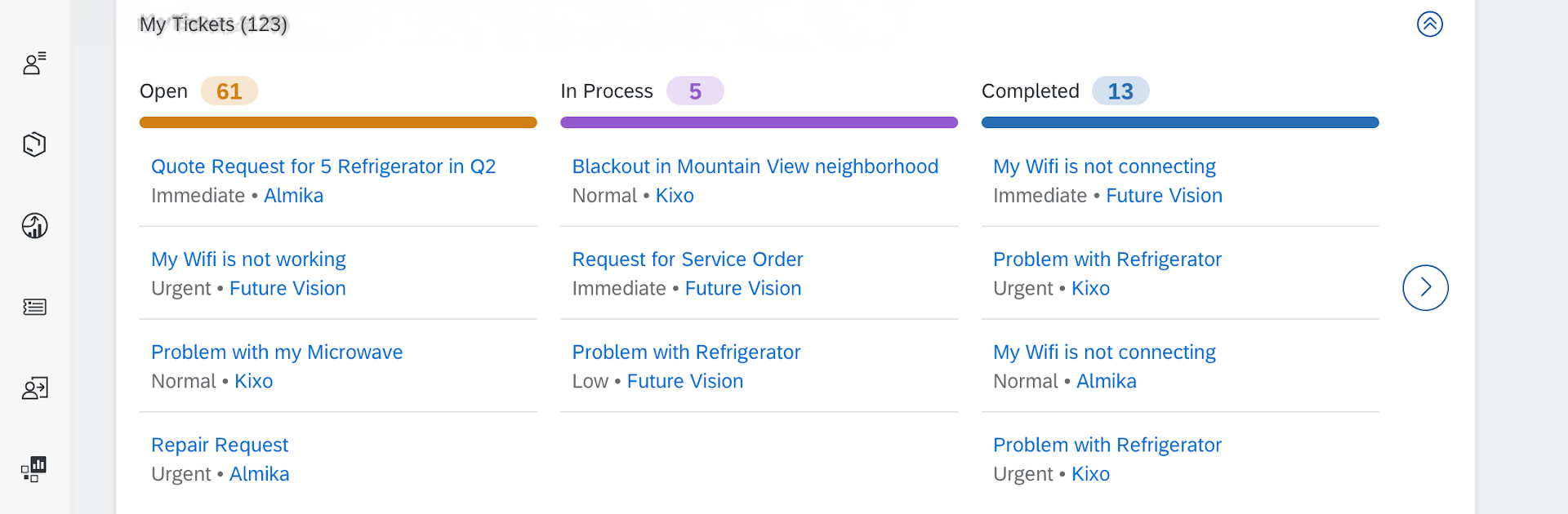Open the Request for Service Order ticket
Screen dimensions: 1568x514
point(688,259)
